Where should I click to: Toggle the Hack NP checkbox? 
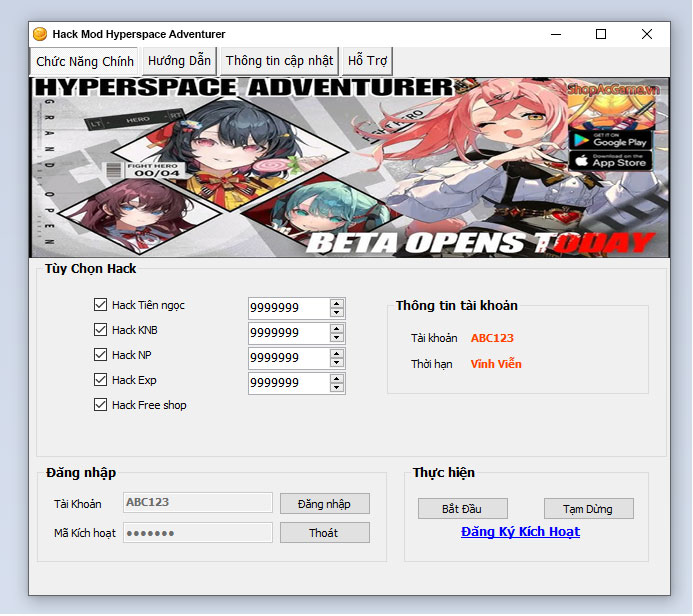[x=100, y=355]
